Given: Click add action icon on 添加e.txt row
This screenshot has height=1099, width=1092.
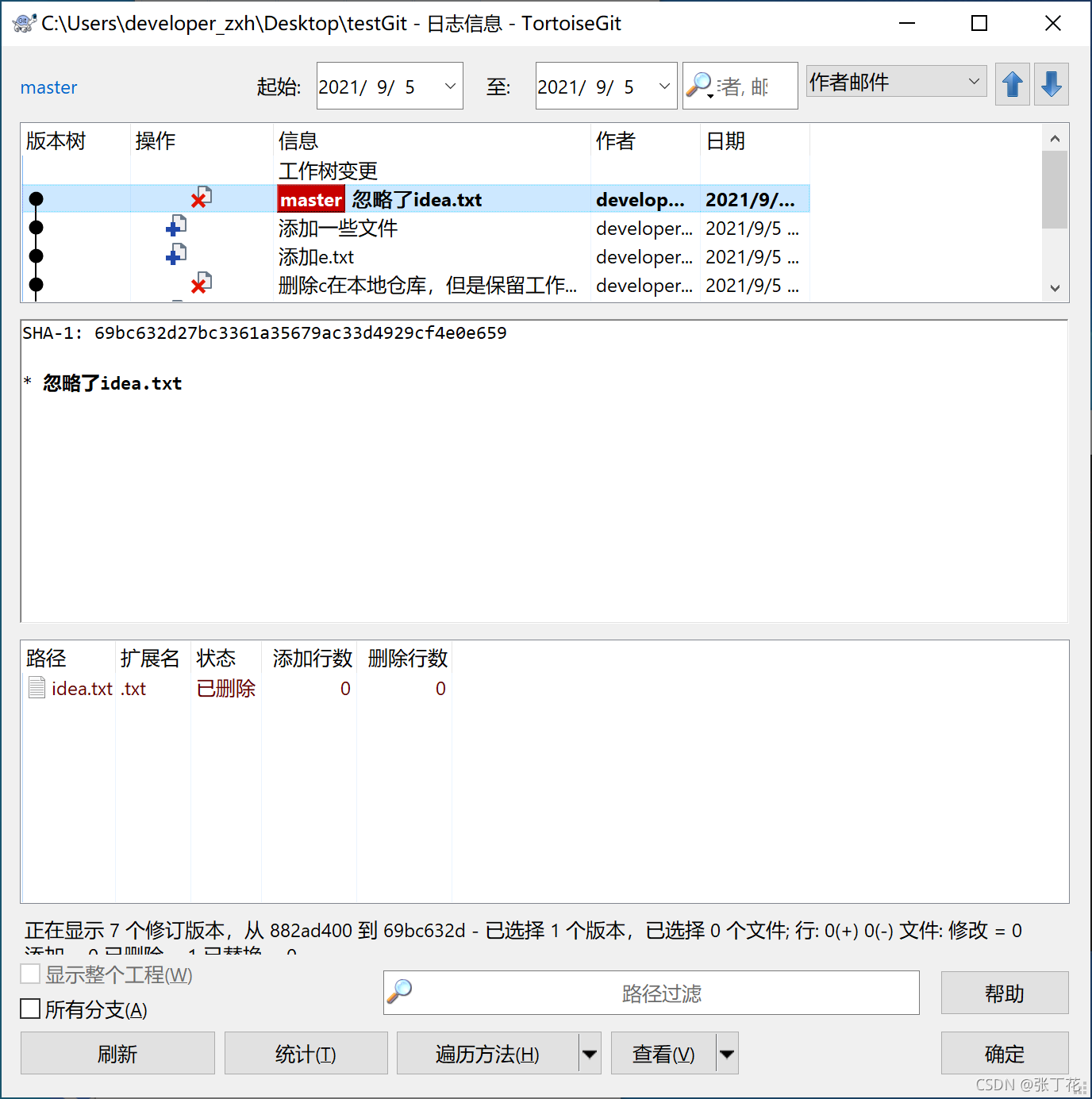Looking at the screenshot, I should tap(176, 256).
